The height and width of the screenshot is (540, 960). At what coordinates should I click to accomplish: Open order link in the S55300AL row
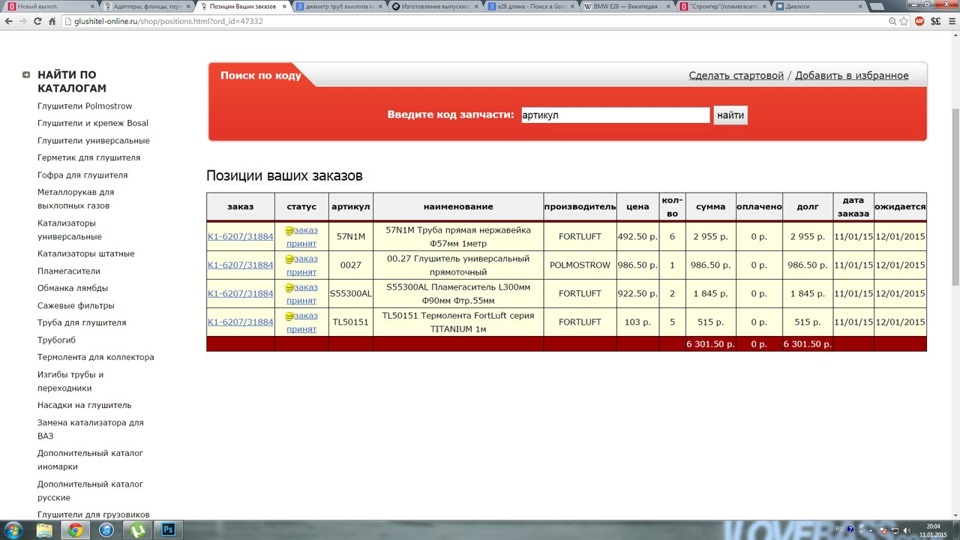coord(240,293)
